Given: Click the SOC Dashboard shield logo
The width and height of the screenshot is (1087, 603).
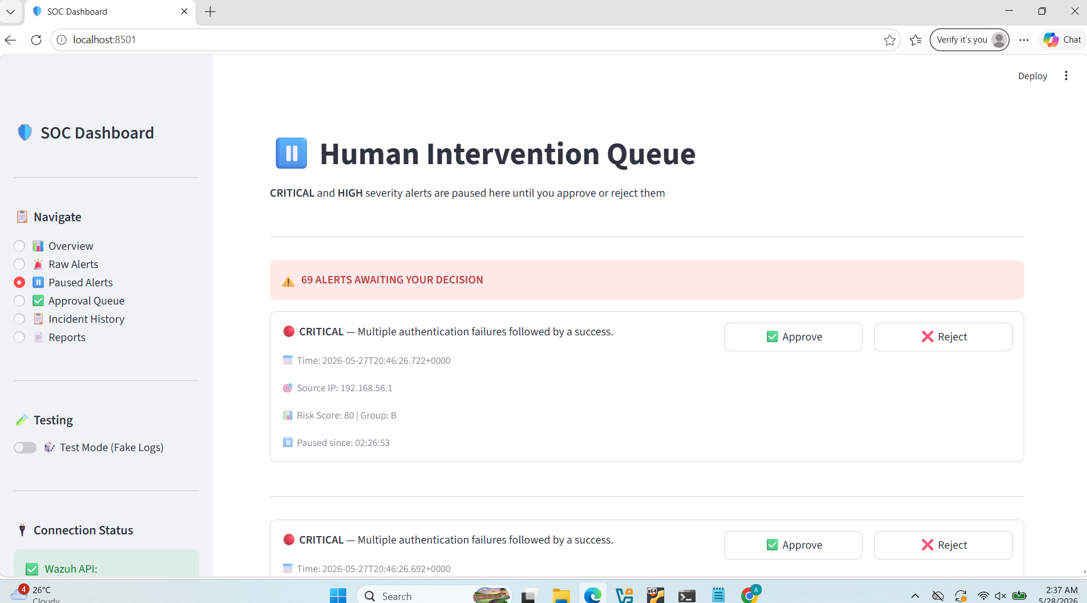Looking at the screenshot, I should coord(25,132).
